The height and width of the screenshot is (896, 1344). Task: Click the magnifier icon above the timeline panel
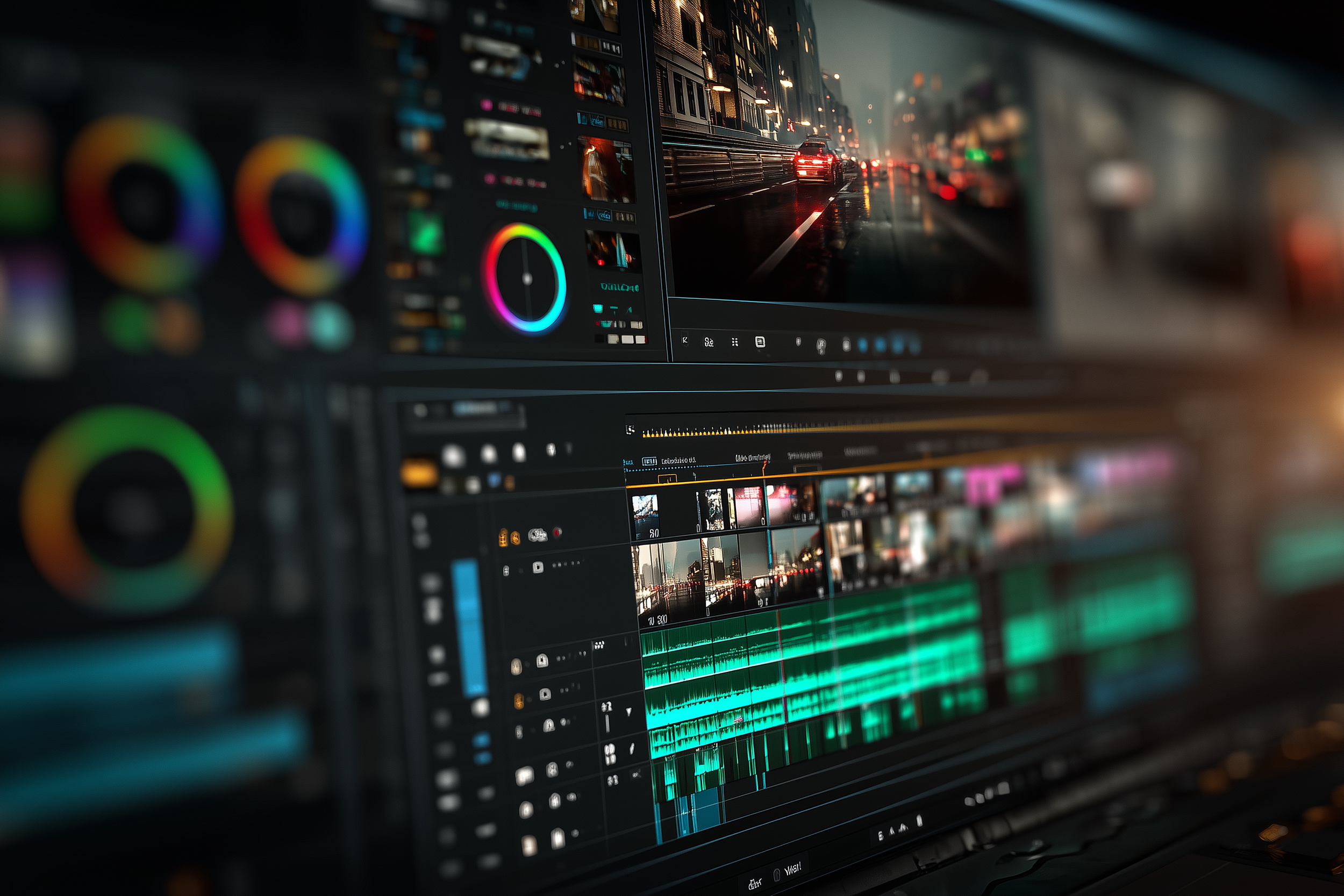[420, 410]
